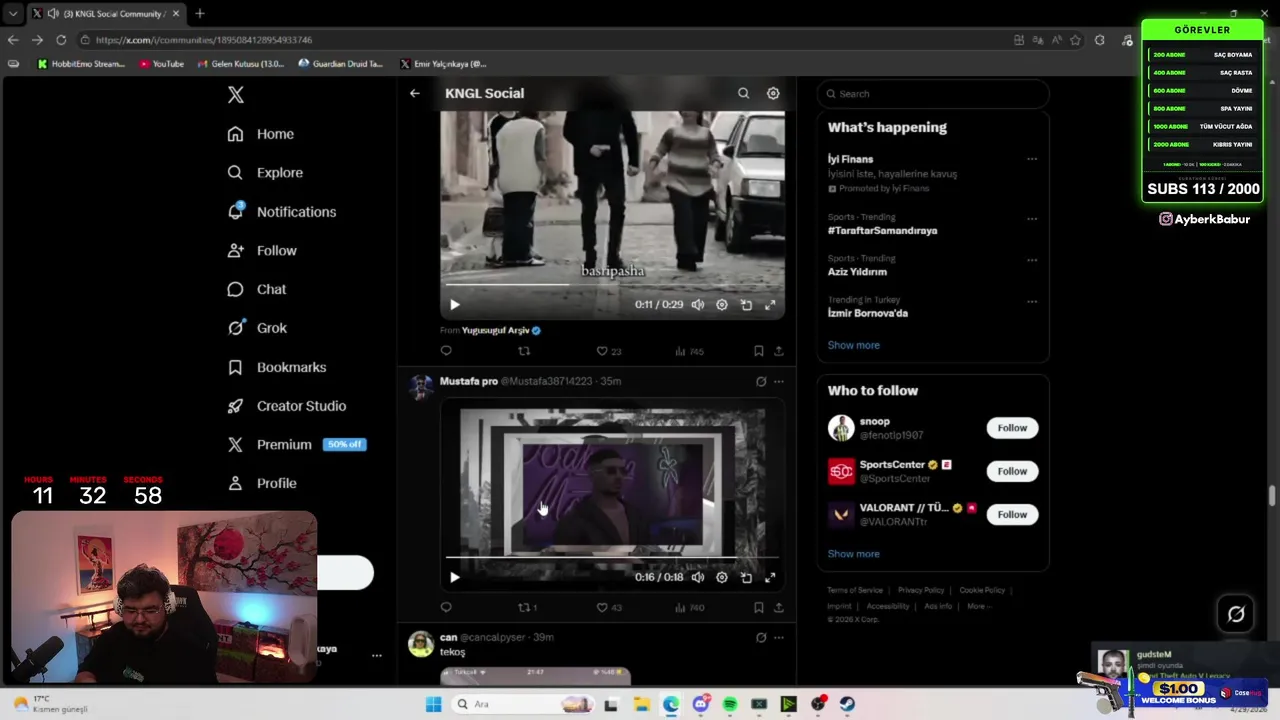Image resolution: width=1280 pixels, height=720 pixels.
Task: Click the X search input field
Action: (933, 94)
